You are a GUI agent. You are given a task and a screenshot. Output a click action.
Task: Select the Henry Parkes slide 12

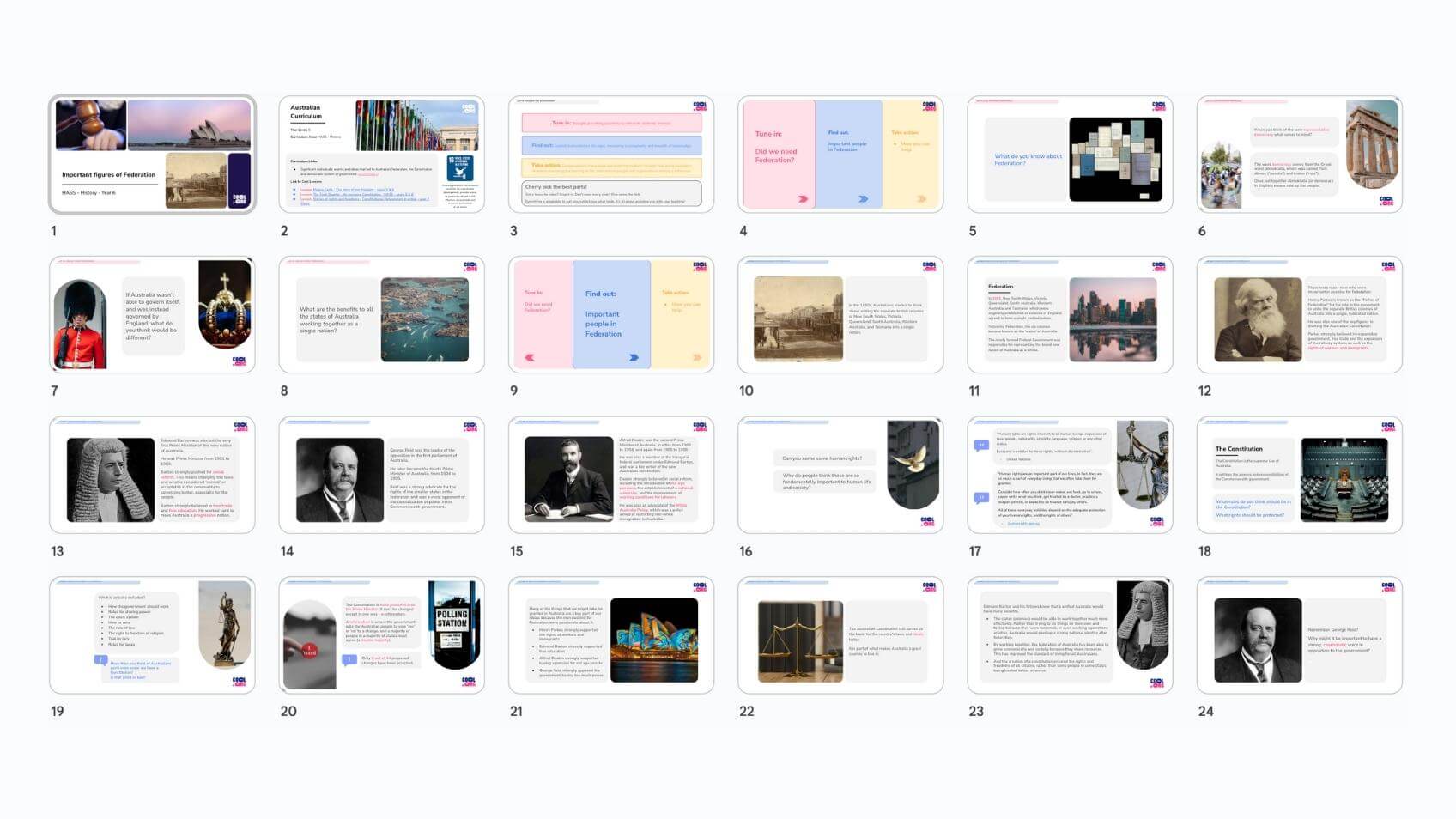point(1299,314)
